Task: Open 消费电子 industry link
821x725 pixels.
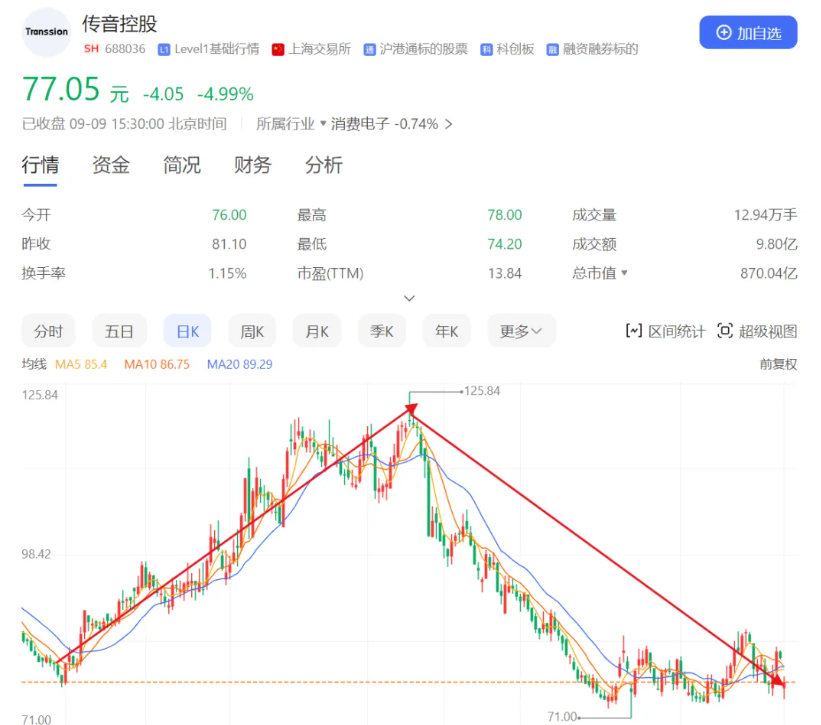Action: tap(360, 124)
